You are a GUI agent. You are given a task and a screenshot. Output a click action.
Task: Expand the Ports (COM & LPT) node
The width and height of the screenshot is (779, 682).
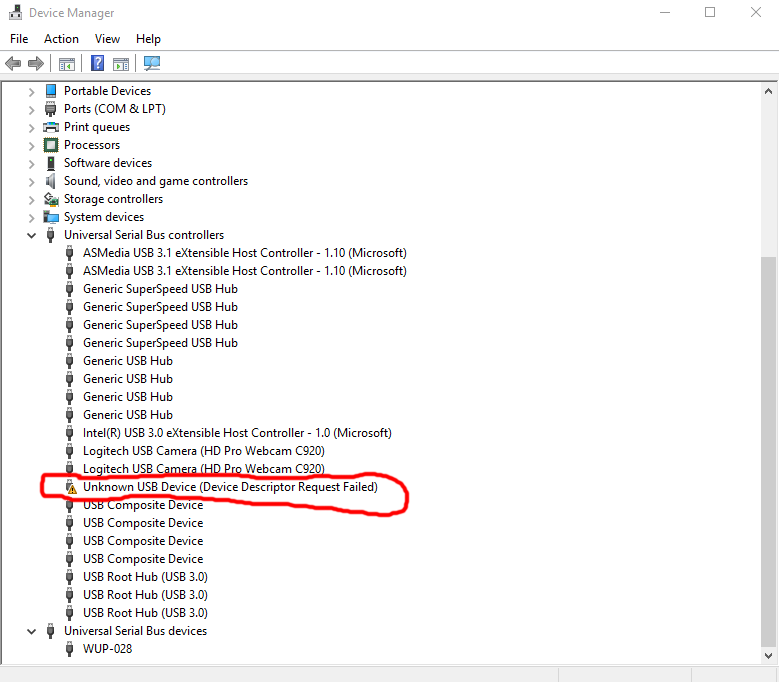pos(31,110)
